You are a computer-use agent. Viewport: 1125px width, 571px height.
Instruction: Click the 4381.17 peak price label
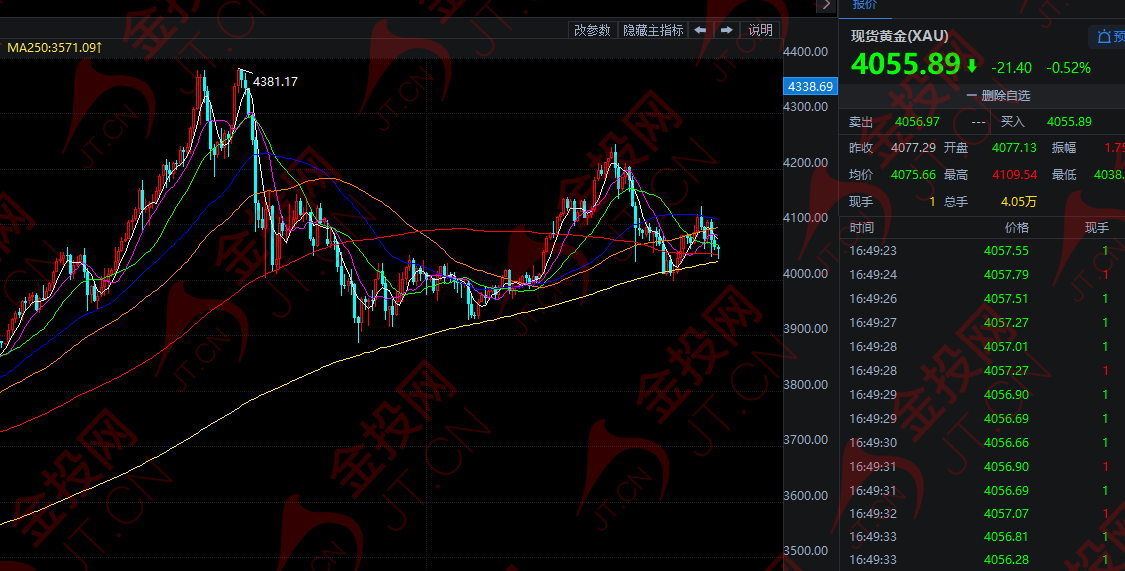point(275,82)
